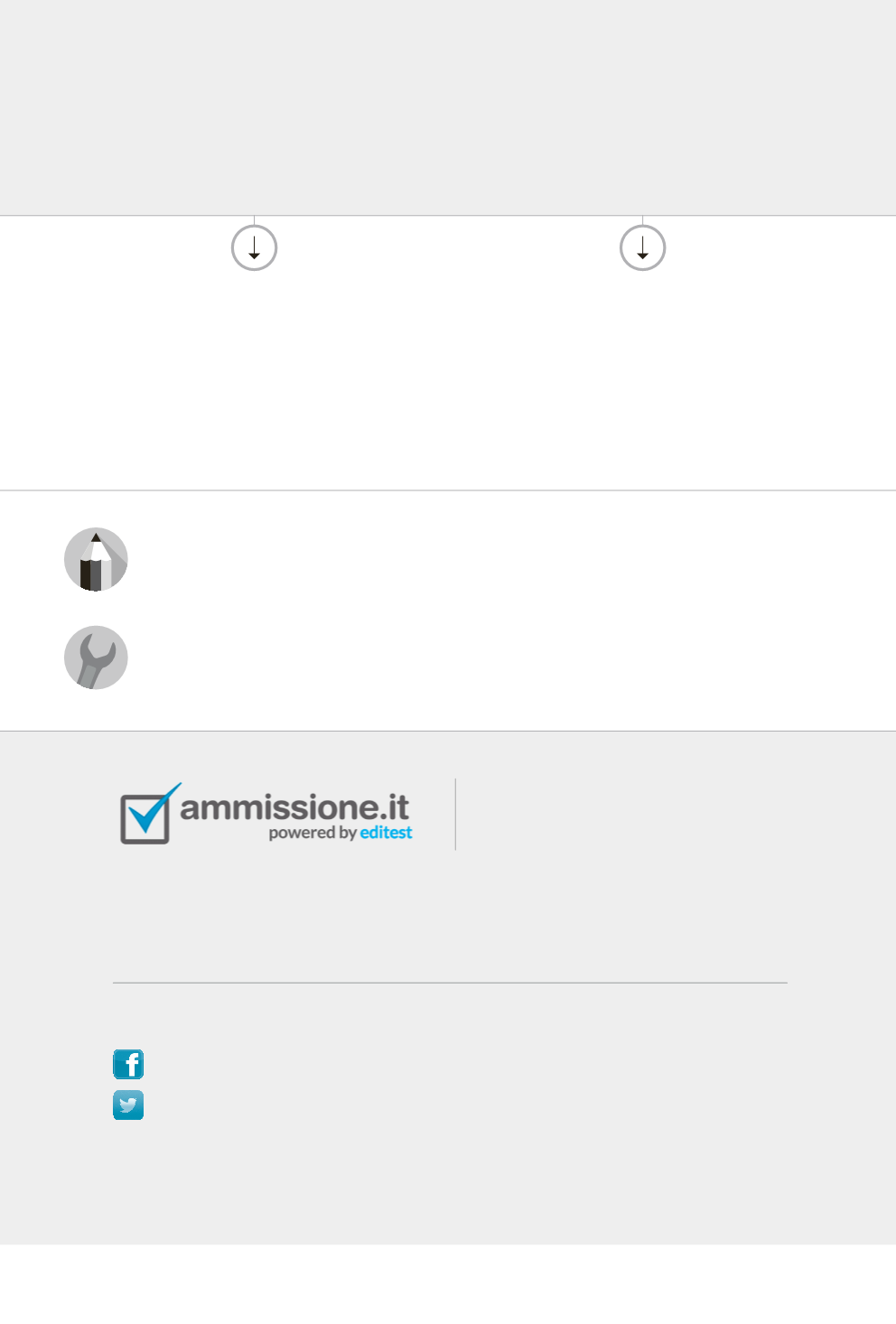Click the right circled down-arrow icon
Viewport: 896px width, 1324px height.
point(642,248)
